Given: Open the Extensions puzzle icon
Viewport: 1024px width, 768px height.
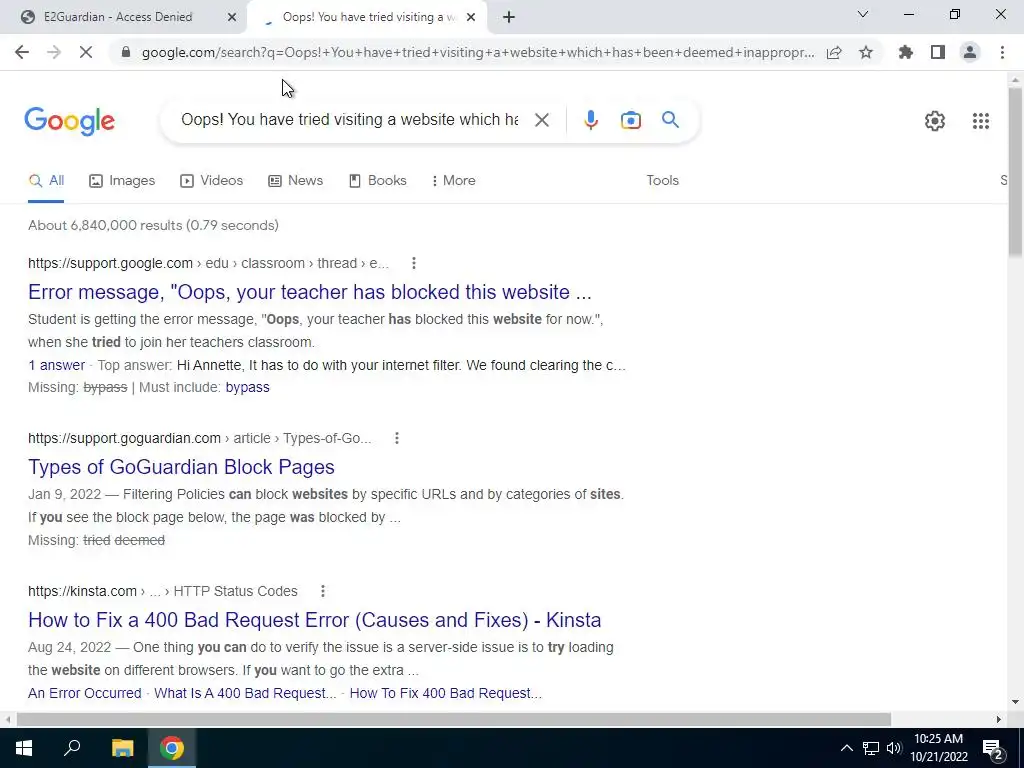Looking at the screenshot, I should [906, 52].
